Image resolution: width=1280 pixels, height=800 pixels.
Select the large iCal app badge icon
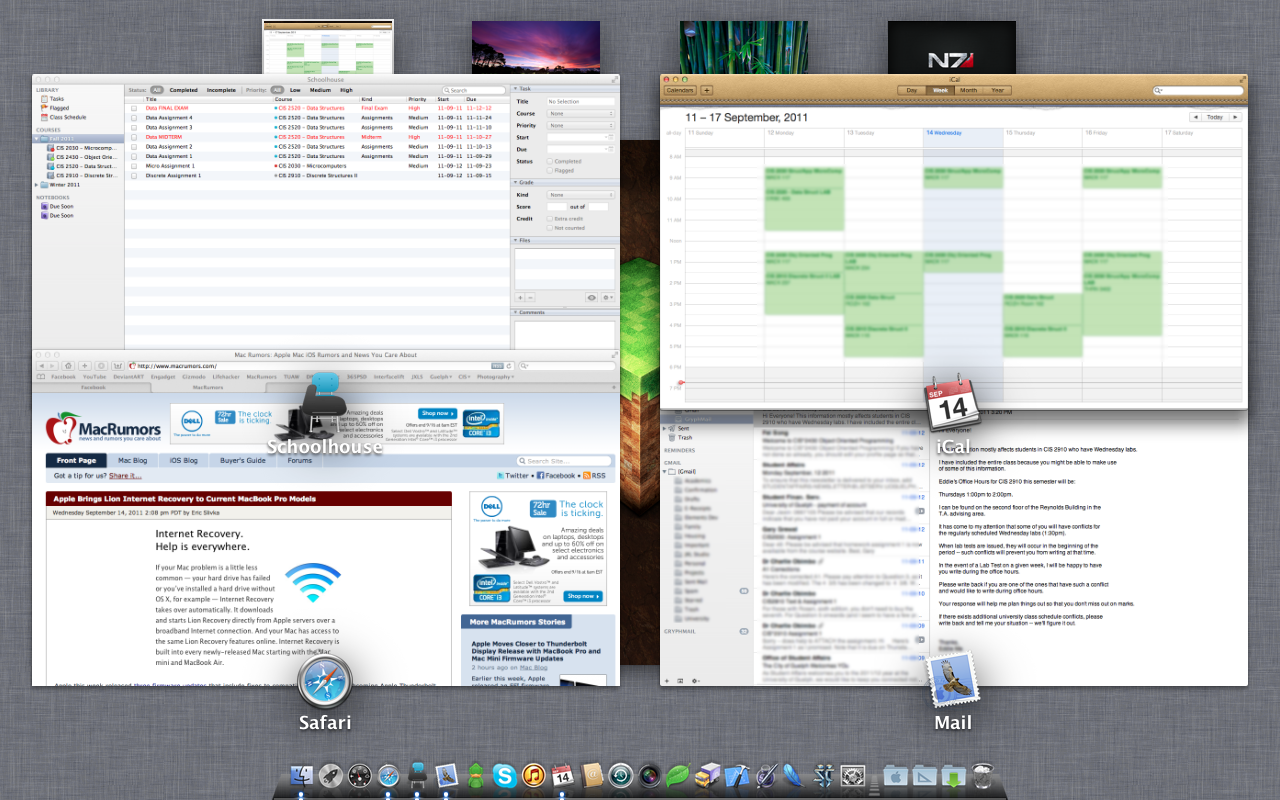[953, 403]
